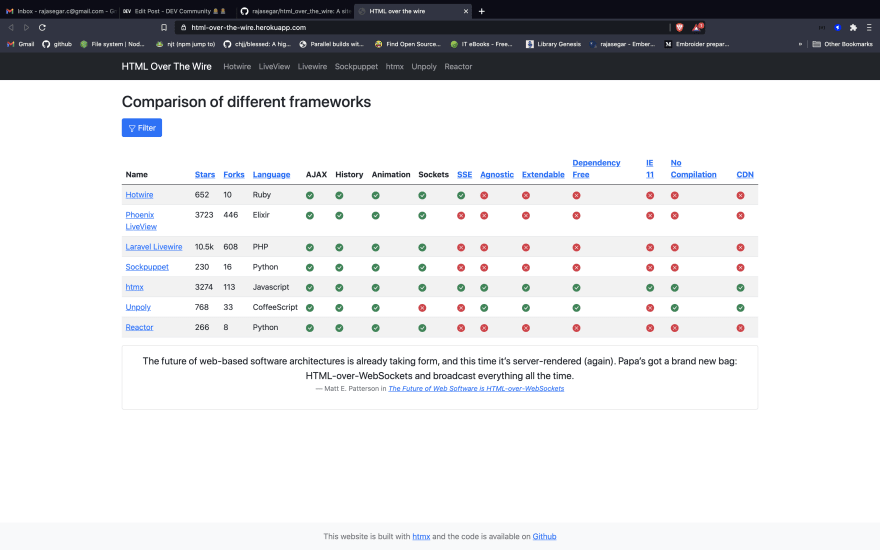Open the Sockpuppet table link
Viewport: 880px width, 550px height.
[147, 267]
